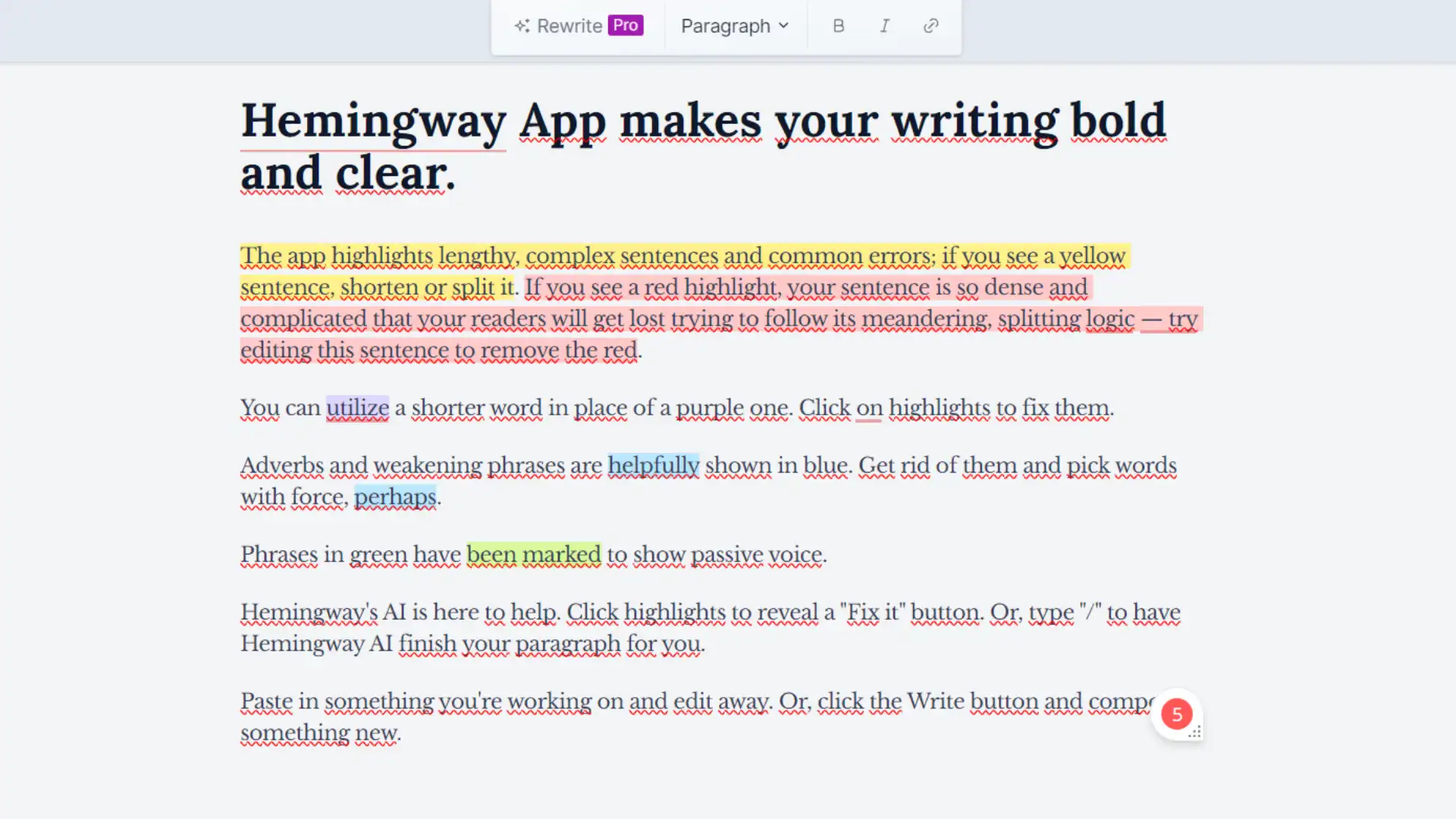Click the Pro badge next to Rewrite
The image size is (1456, 819).
coord(625,25)
